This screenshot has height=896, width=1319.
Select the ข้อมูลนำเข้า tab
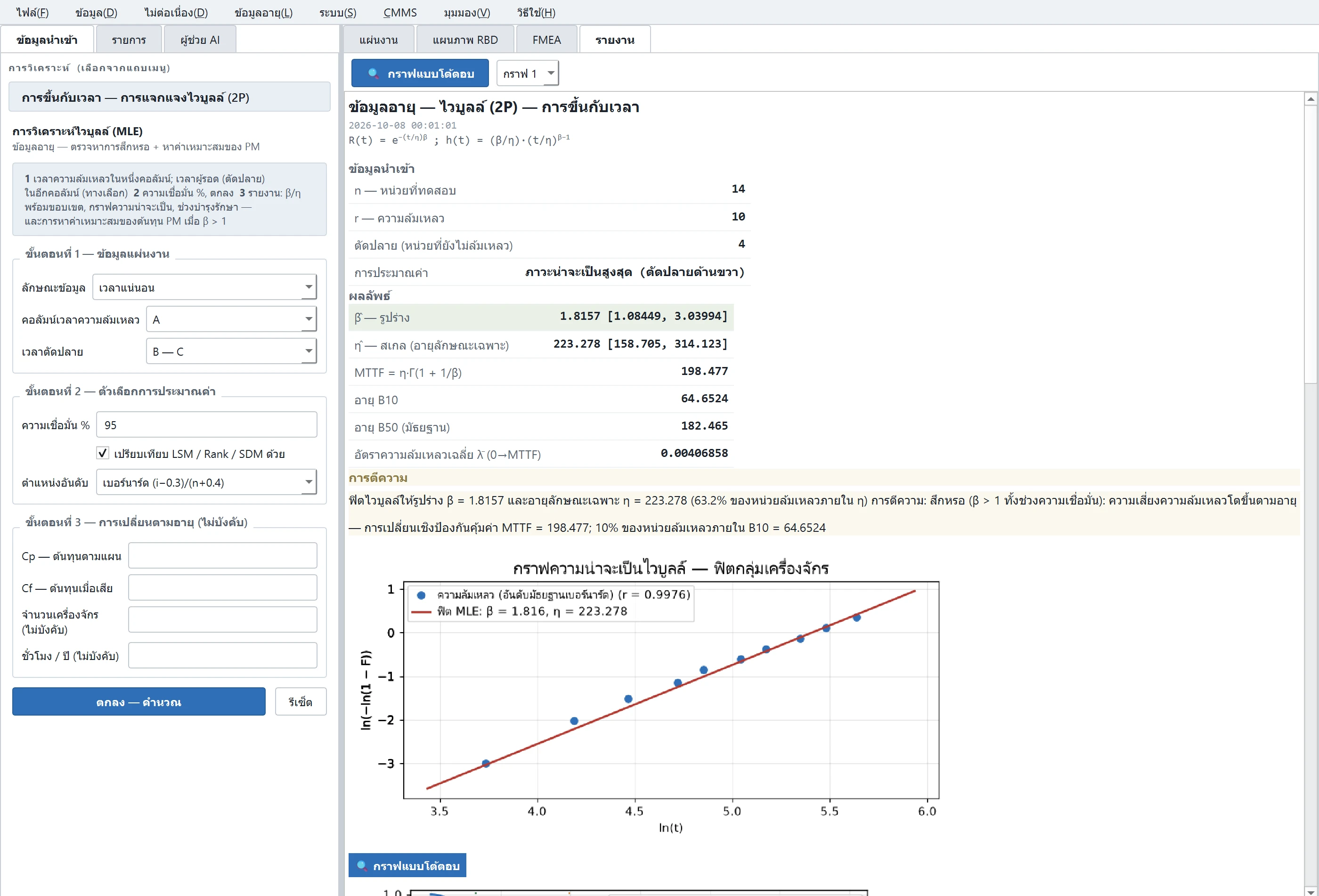[47, 40]
